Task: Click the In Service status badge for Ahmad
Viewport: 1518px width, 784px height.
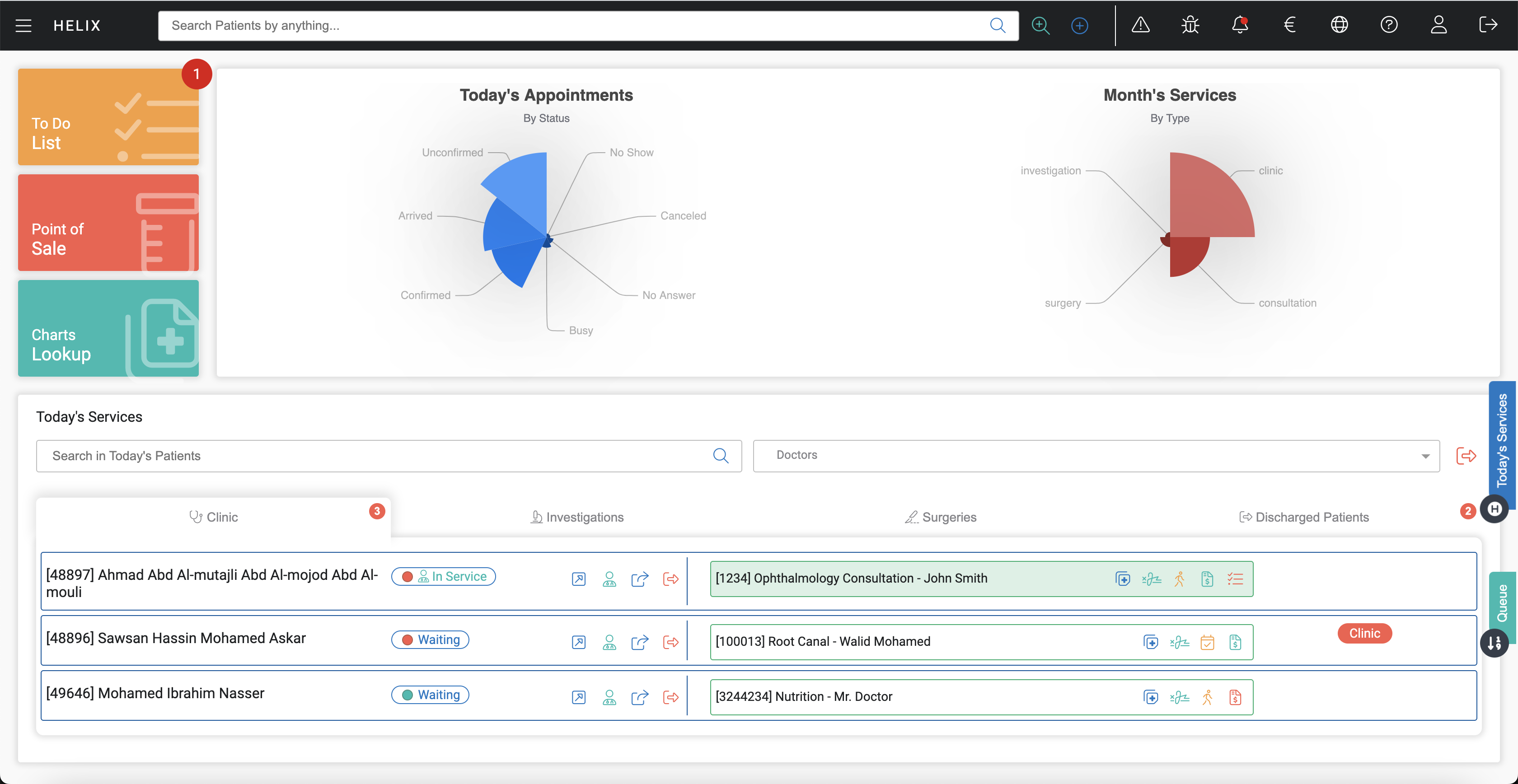Action: (x=443, y=576)
